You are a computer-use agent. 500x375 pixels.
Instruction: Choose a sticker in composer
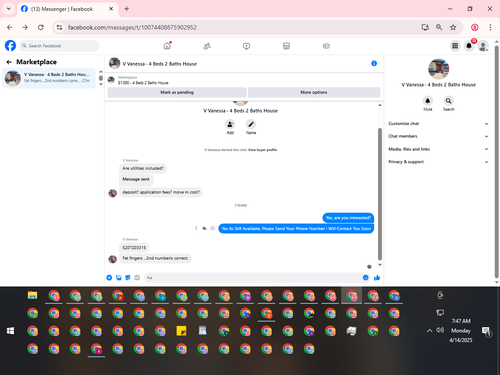128,278
